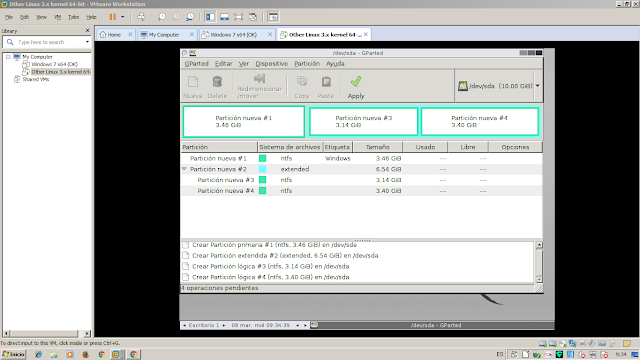Open the GParted window menu icon in title bar
Viewport: 640px width, 360px height.
click(193, 53)
